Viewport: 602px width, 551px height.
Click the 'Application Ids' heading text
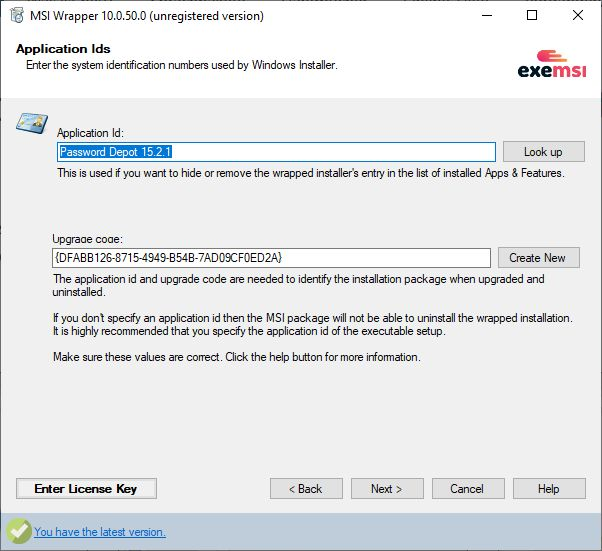(63, 49)
